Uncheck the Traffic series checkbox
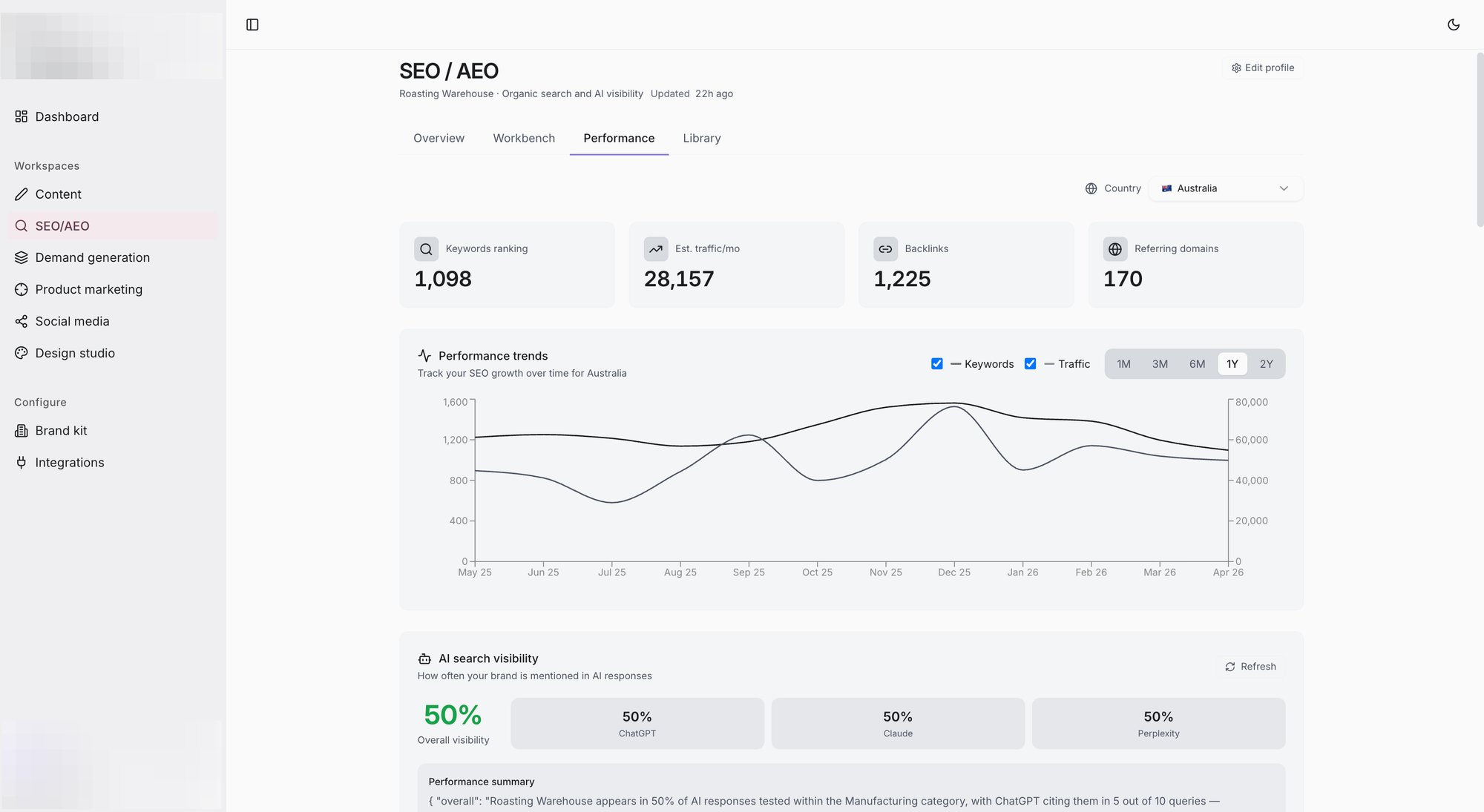 tap(1031, 363)
